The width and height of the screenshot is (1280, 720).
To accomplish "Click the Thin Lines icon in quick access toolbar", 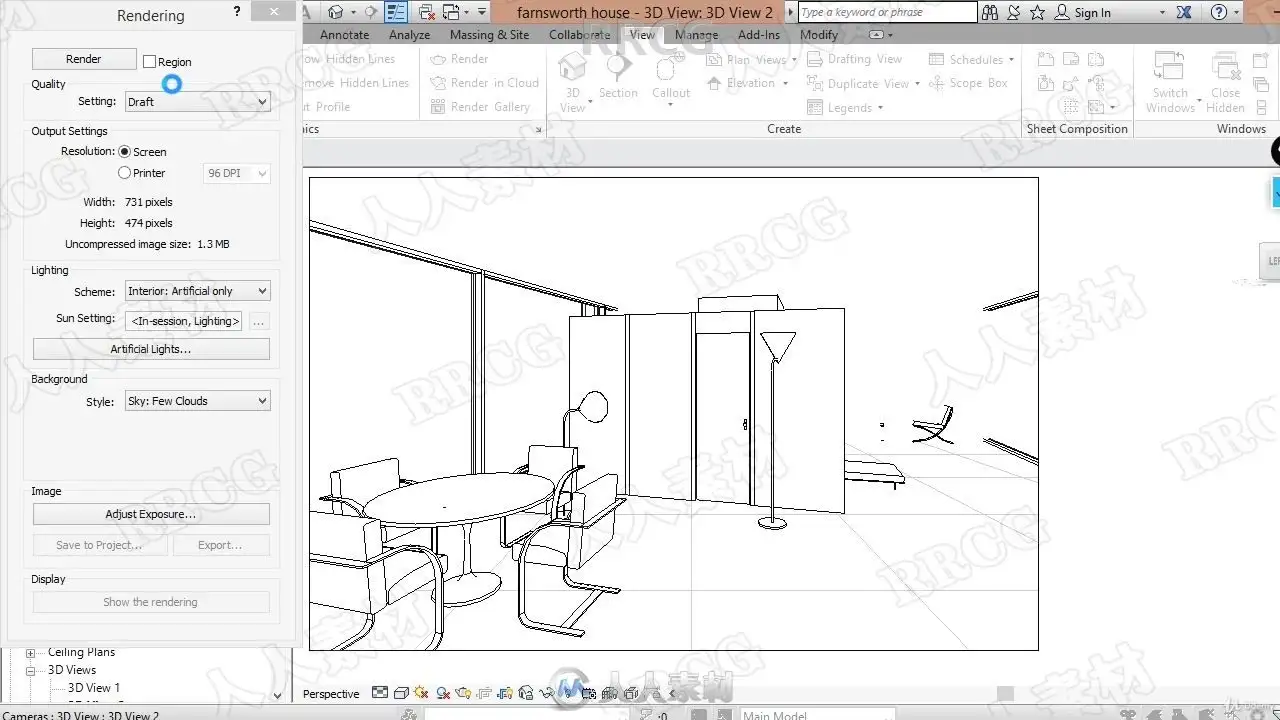I will pyautogui.click(x=396, y=12).
